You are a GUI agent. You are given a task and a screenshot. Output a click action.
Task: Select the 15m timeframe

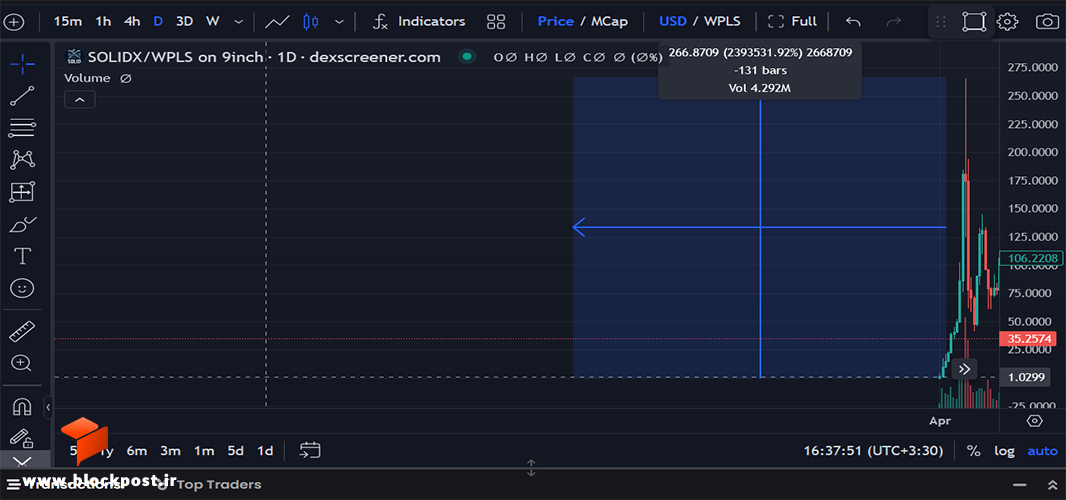67,22
